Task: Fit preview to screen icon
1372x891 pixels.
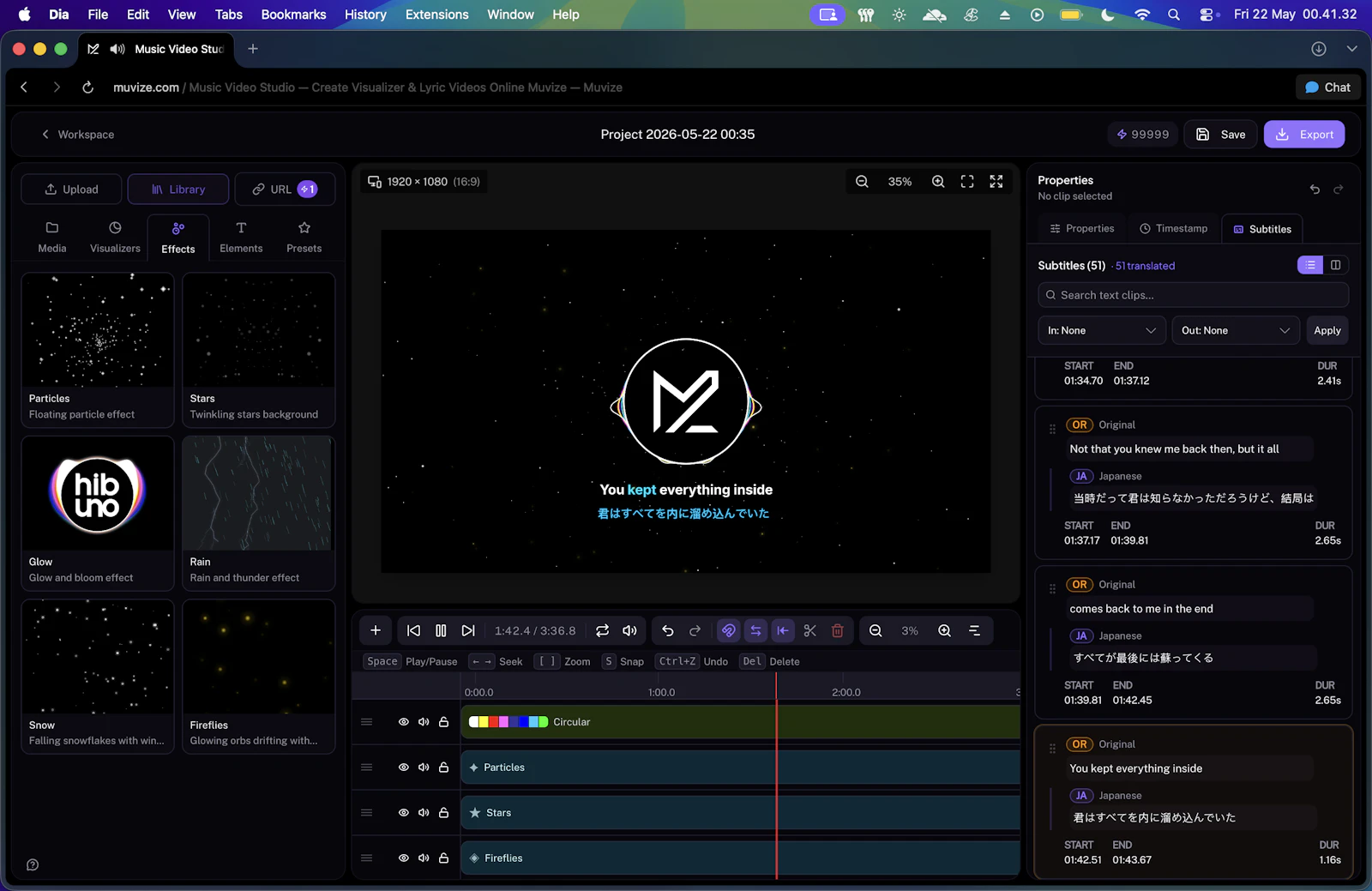Action: tap(967, 182)
